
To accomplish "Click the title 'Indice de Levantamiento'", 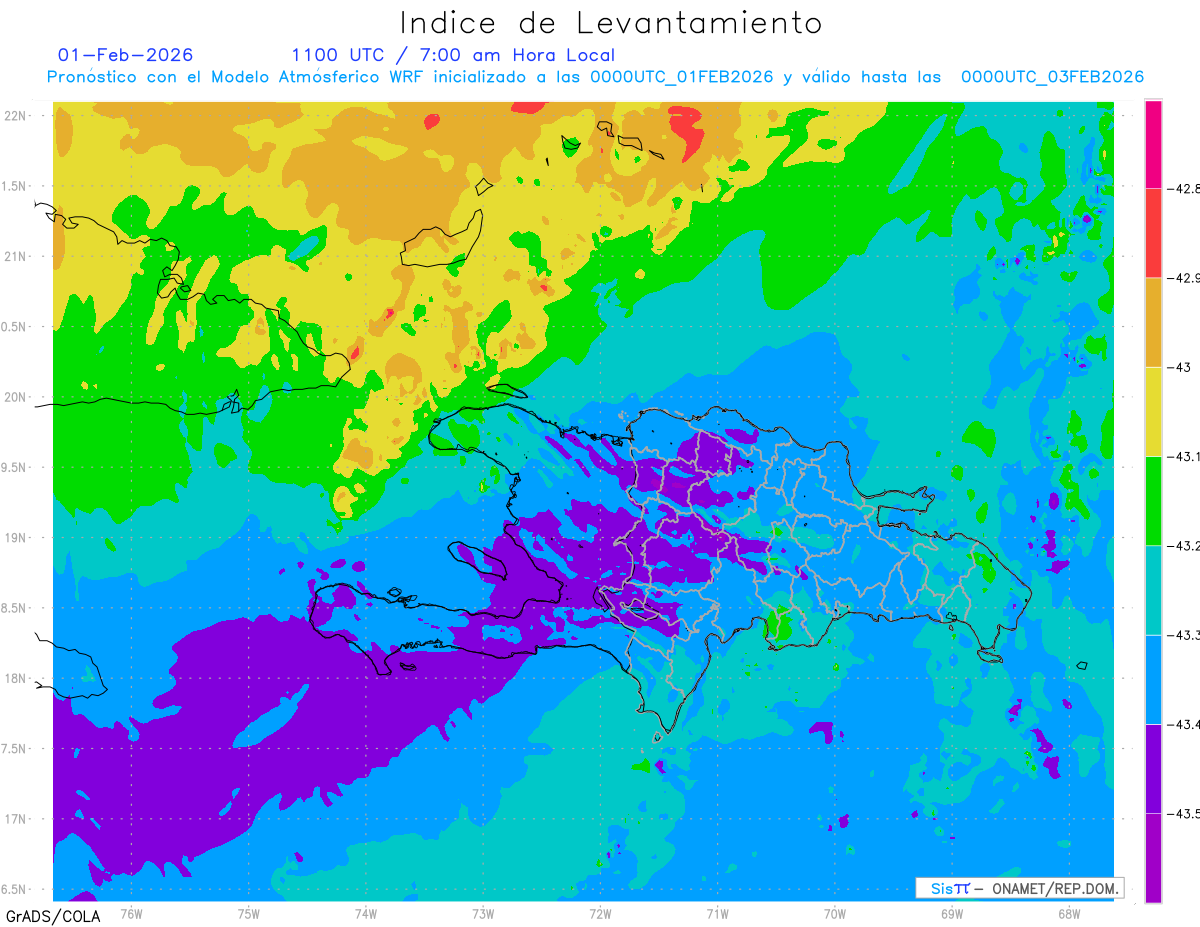I will [611, 22].
